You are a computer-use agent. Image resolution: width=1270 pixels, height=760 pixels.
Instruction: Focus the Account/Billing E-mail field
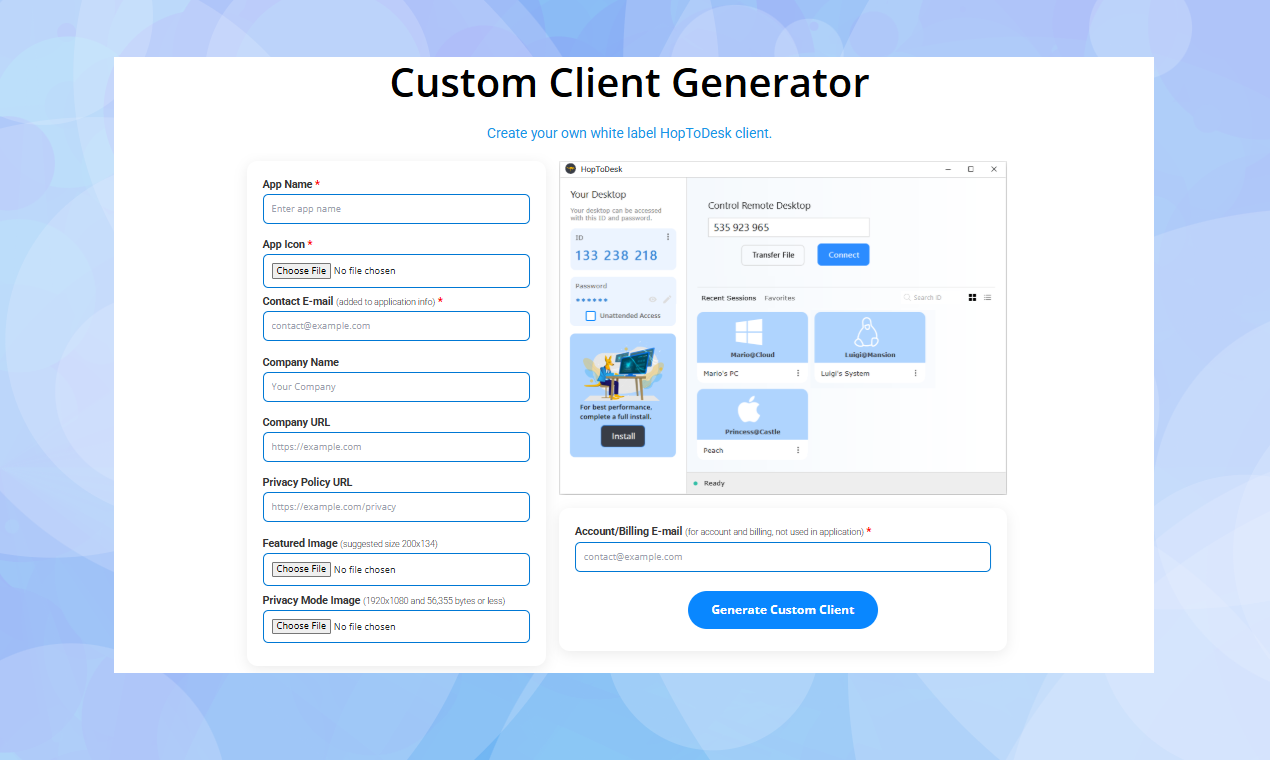(x=783, y=557)
